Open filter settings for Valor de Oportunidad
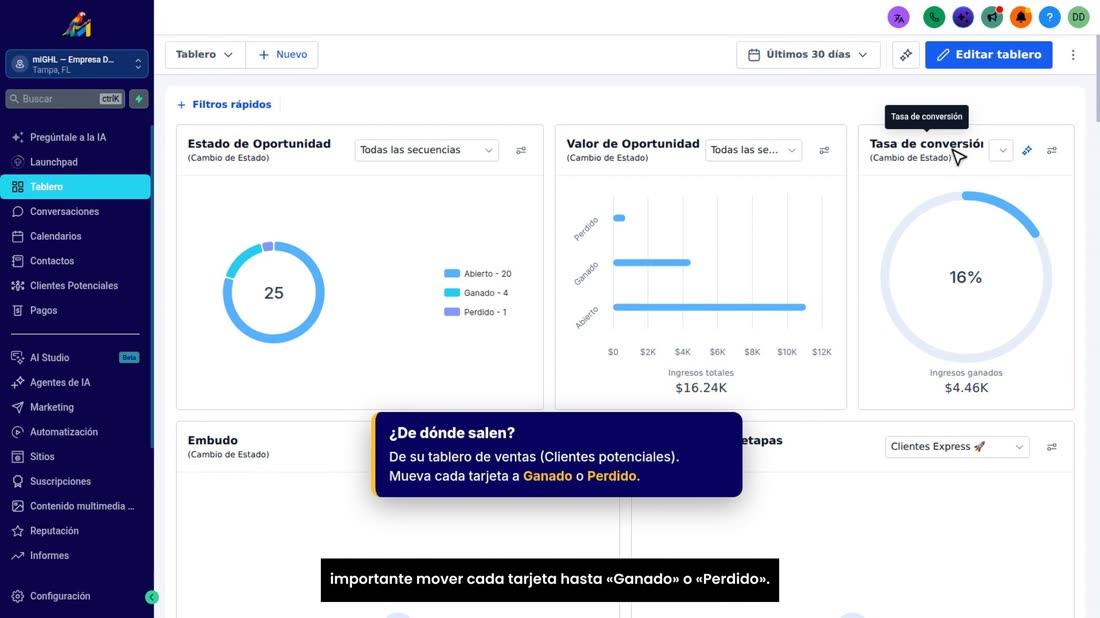The height and width of the screenshot is (618, 1100). tap(824, 150)
